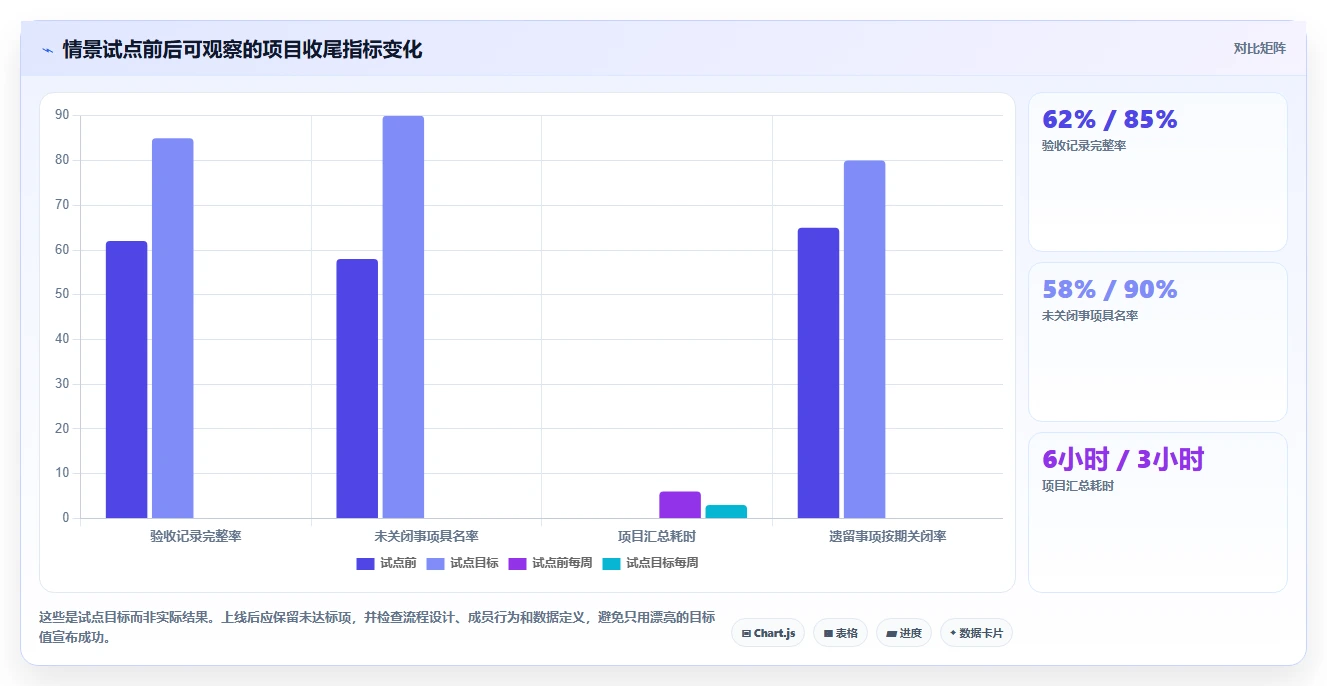Click the cyan 试点目标每周 legend swatch
The image size is (1327, 686).
tap(612, 563)
